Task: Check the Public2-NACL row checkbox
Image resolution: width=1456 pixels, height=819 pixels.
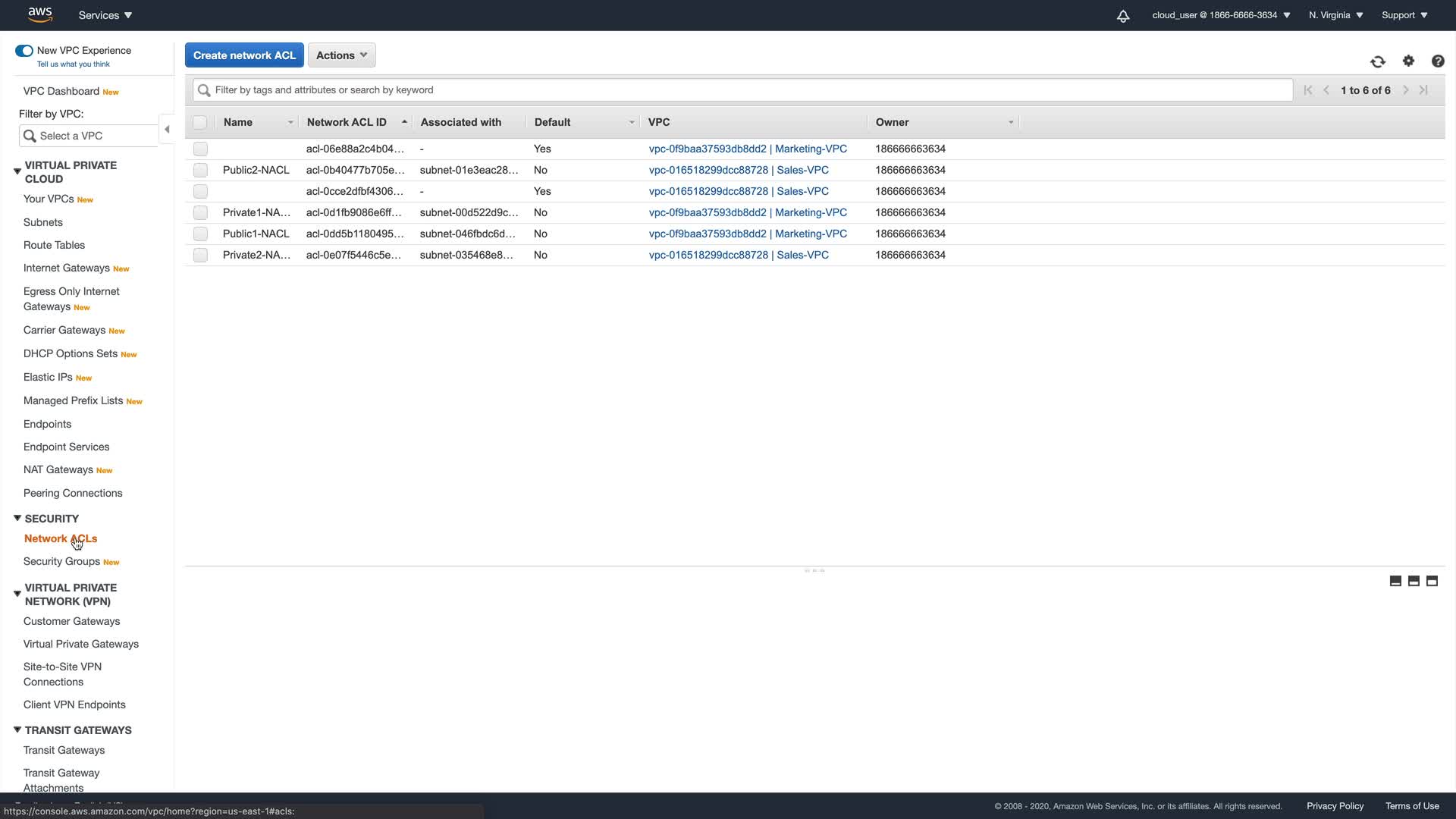Action: (x=200, y=170)
